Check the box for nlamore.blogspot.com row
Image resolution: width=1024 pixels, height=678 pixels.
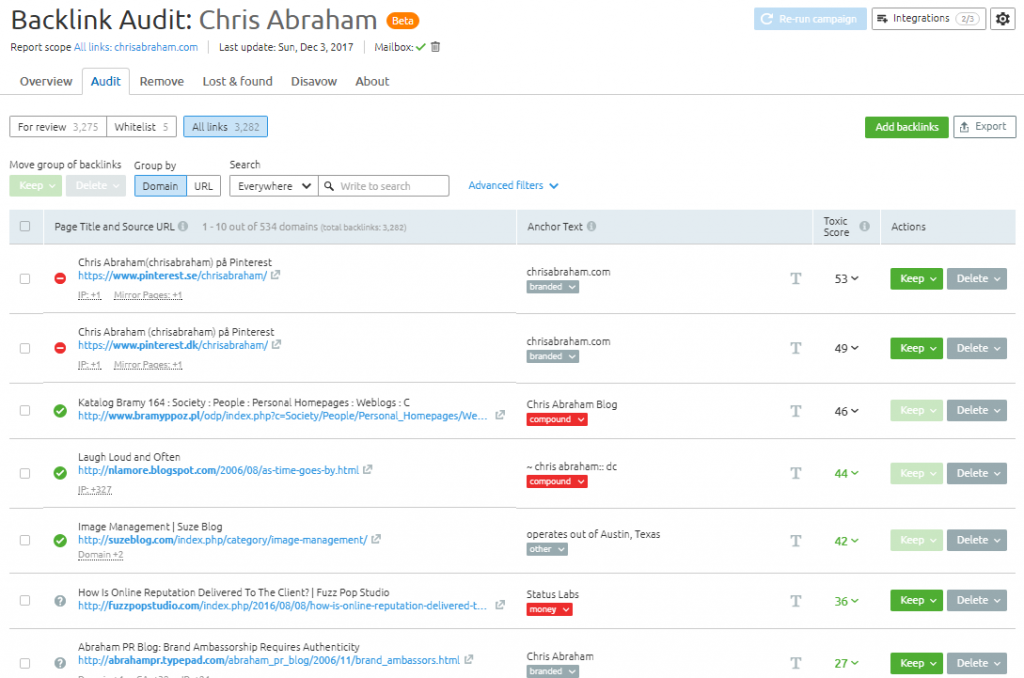(25, 473)
